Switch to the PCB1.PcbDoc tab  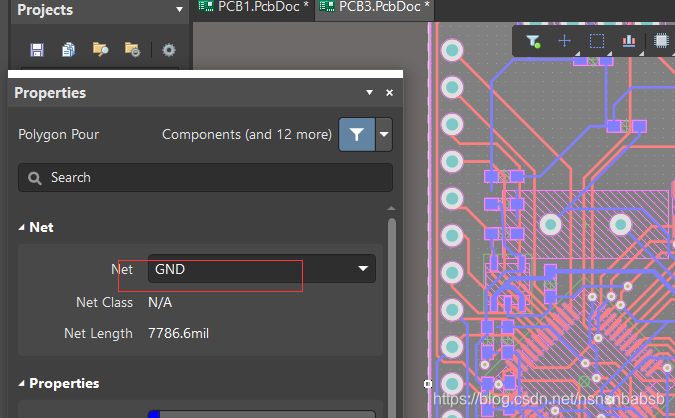(x=254, y=7)
